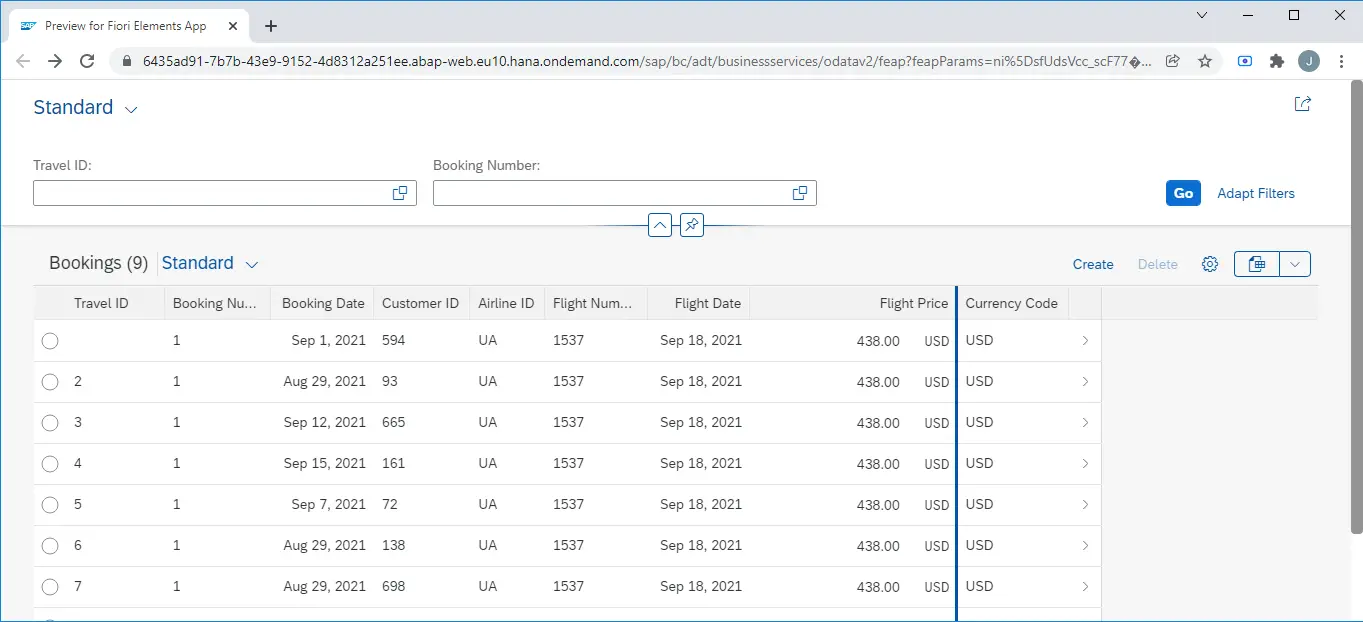
Task: Click the browser address bar URL
Action: pyautogui.click(x=648, y=61)
